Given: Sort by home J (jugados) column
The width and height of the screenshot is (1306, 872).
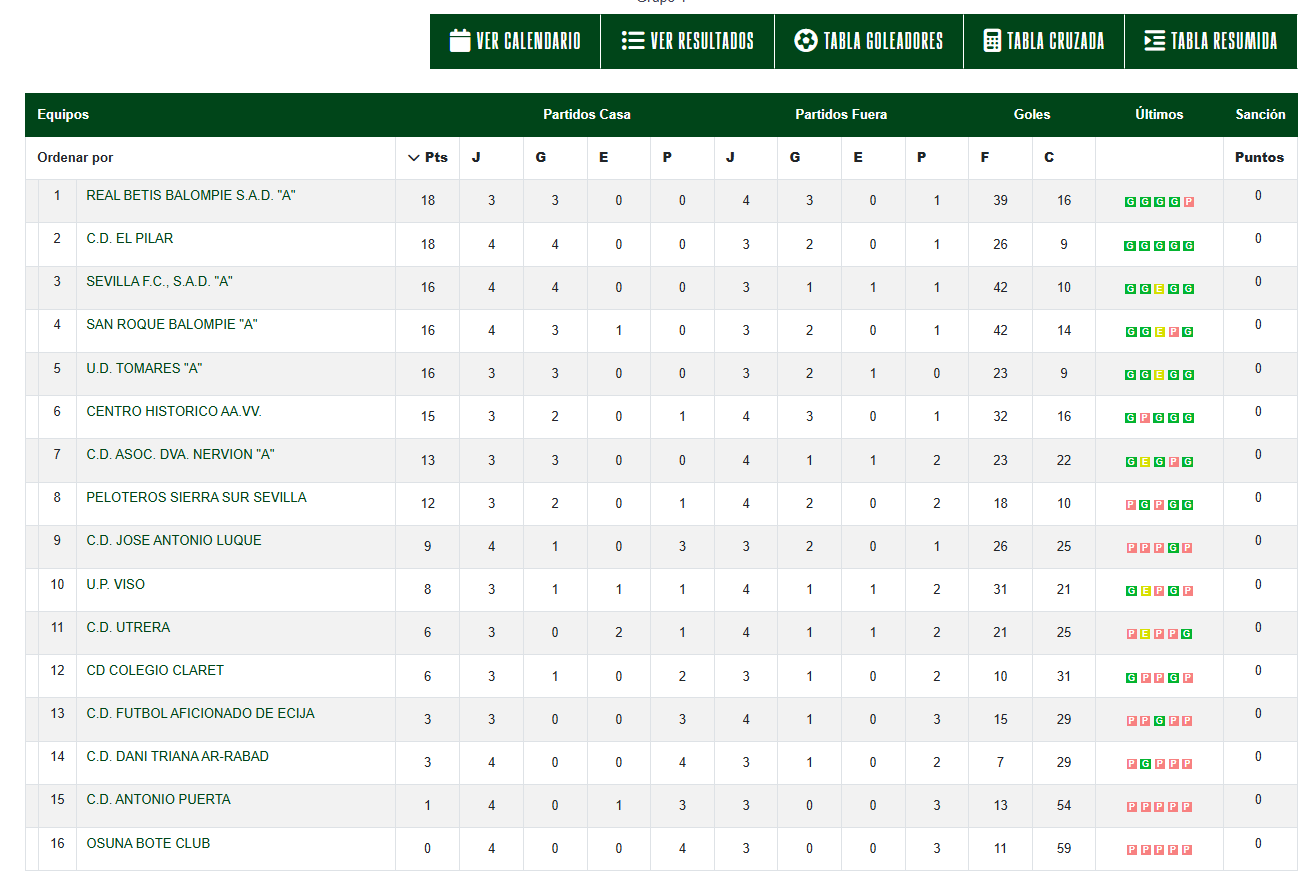Looking at the screenshot, I should point(476,158).
